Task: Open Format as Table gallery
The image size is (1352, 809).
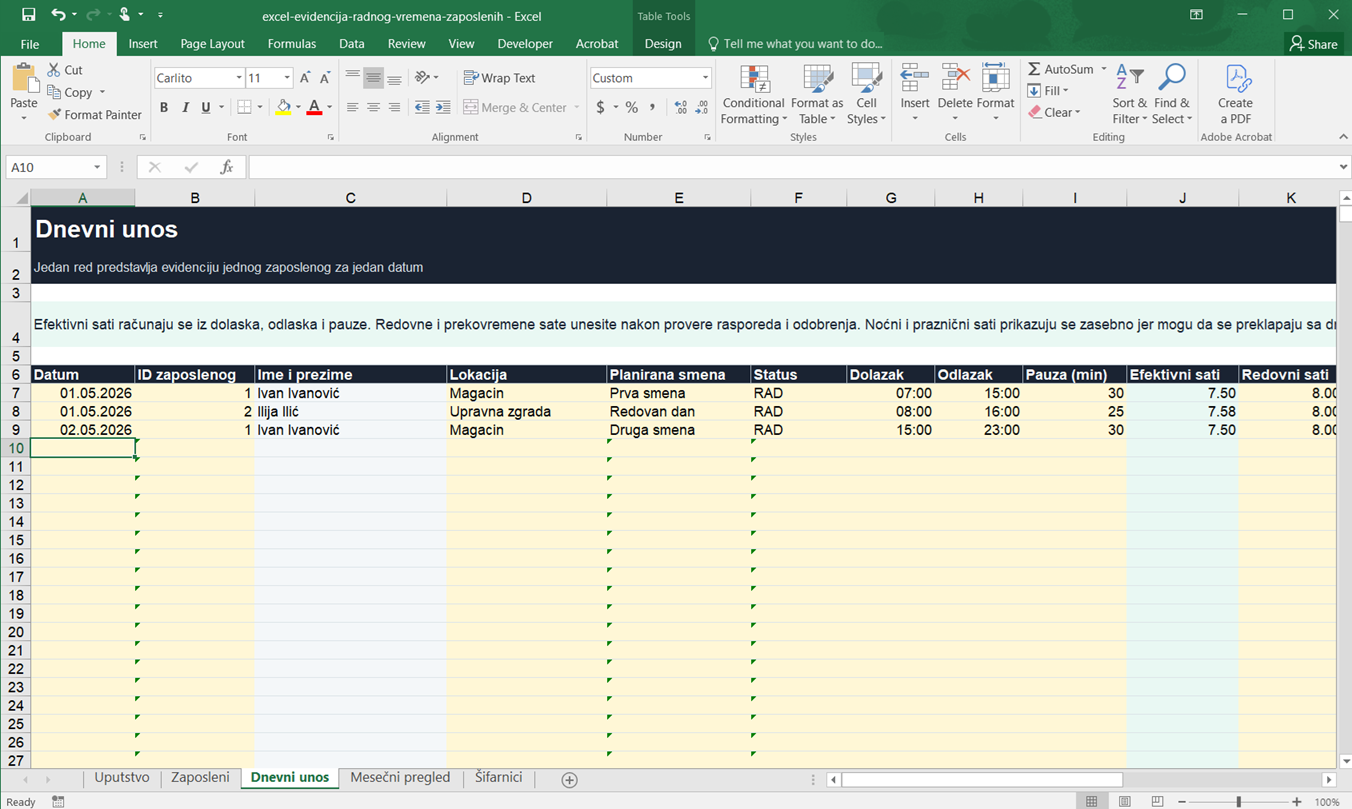Action: 817,95
